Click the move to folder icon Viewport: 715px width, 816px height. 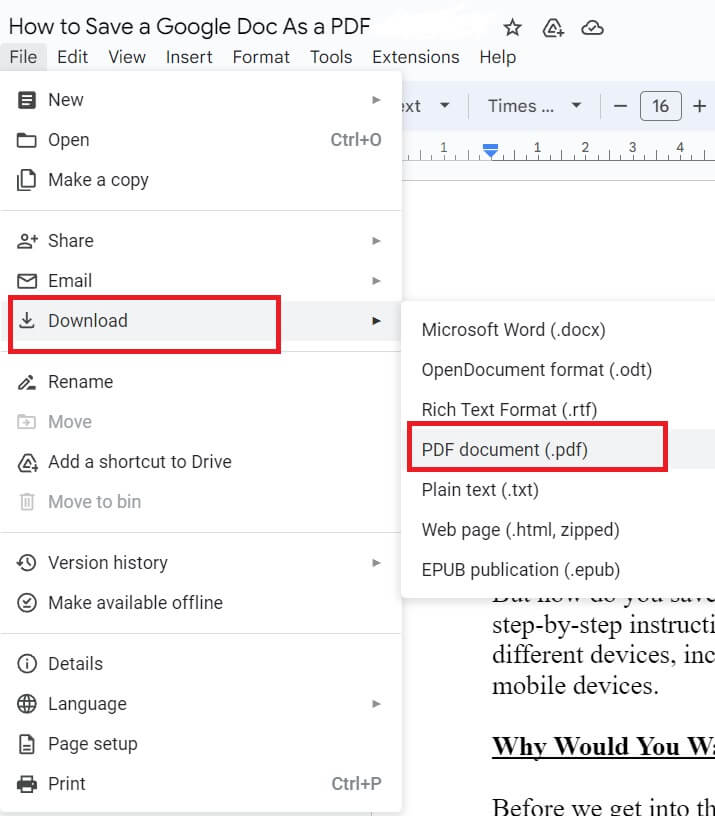[x=553, y=27]
